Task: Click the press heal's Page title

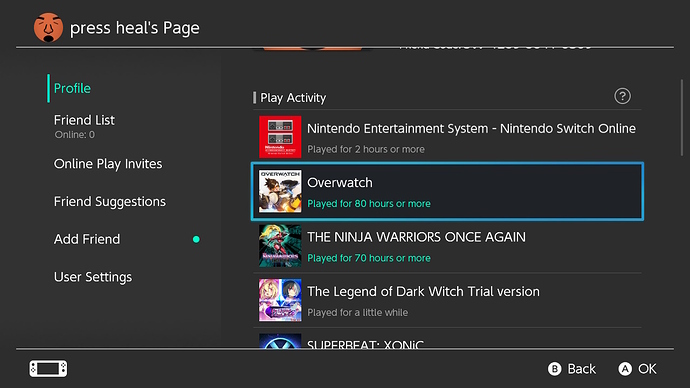Action: coord(135,28)
